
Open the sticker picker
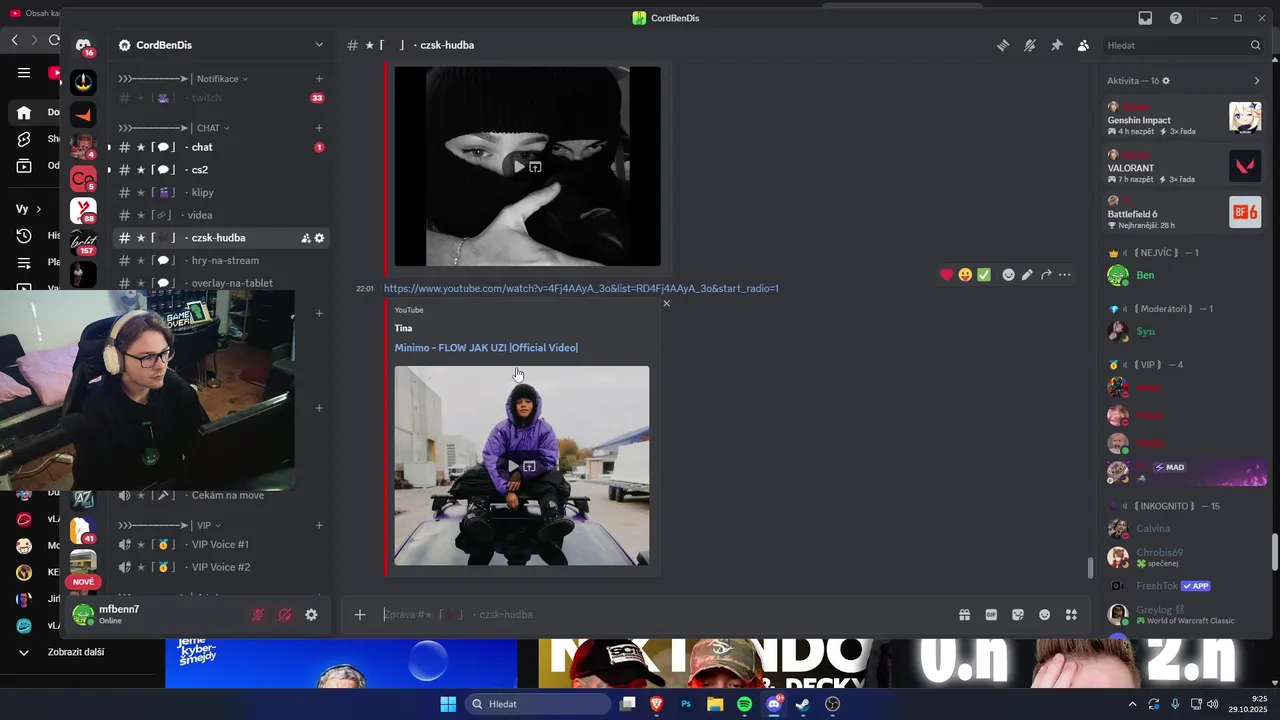(1018, 615)
